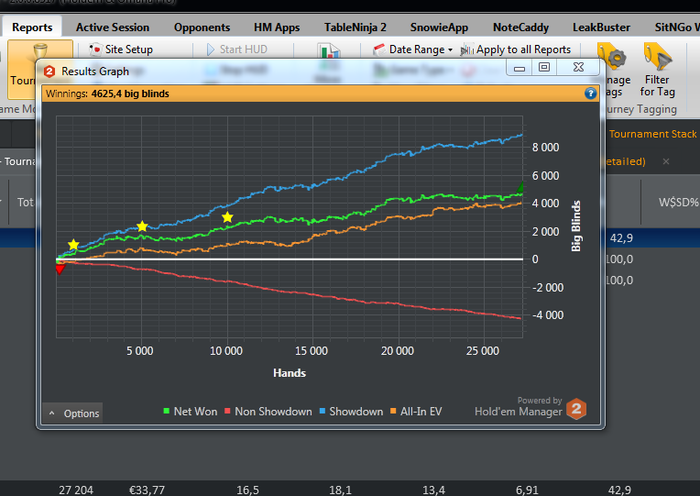Expand the Options panel
This screenshot has width=700, height=496.
point(73,413)
